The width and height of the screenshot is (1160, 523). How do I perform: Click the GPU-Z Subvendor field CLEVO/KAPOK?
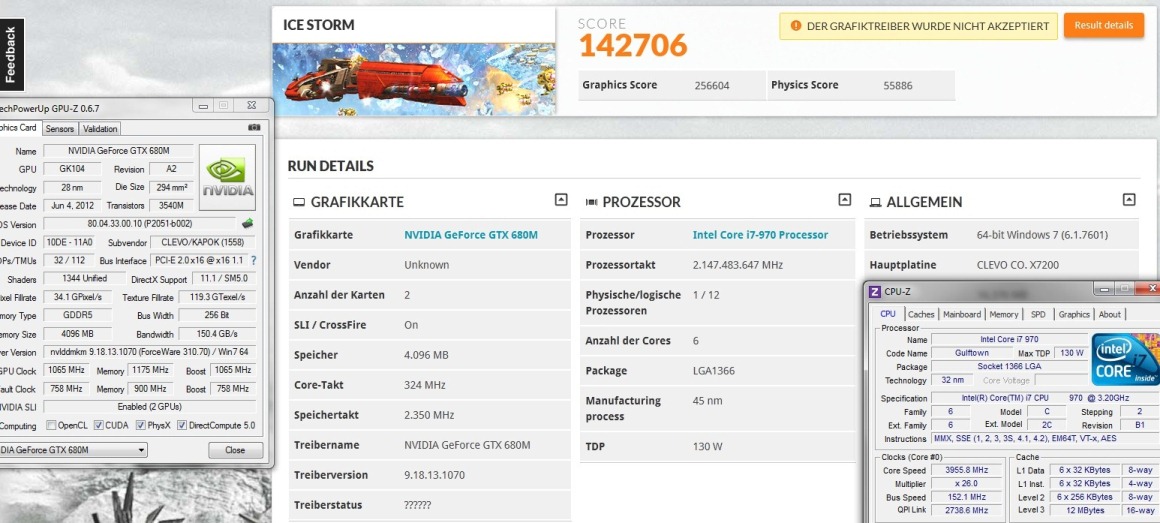203,242
